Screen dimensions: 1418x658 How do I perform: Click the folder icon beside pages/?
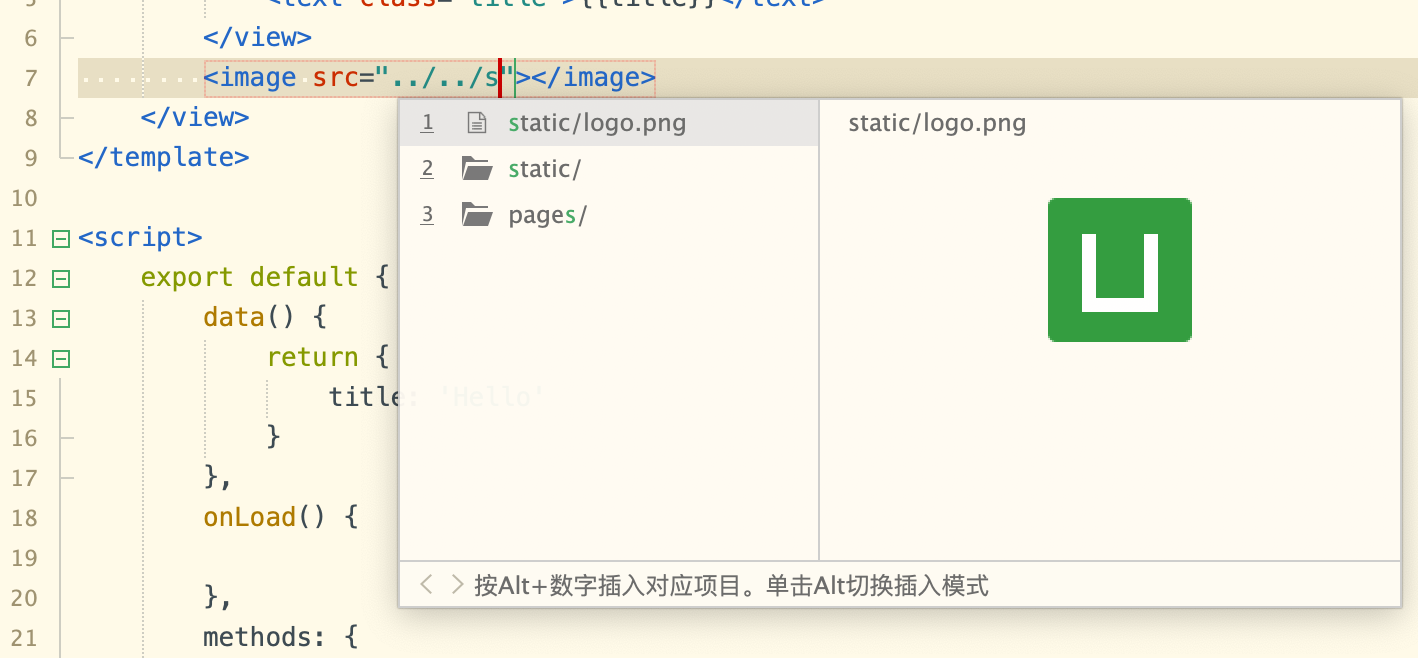pos(478,215)
